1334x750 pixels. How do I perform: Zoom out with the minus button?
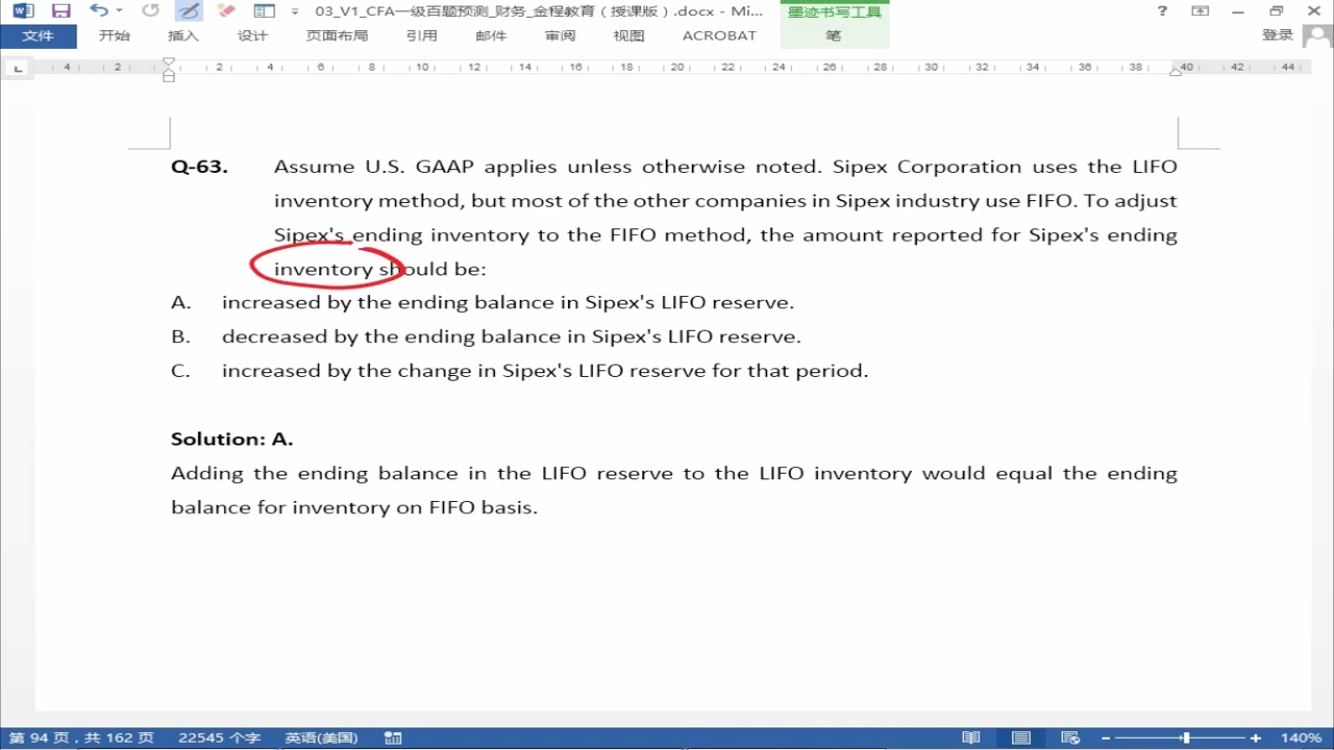point(1106,738)
